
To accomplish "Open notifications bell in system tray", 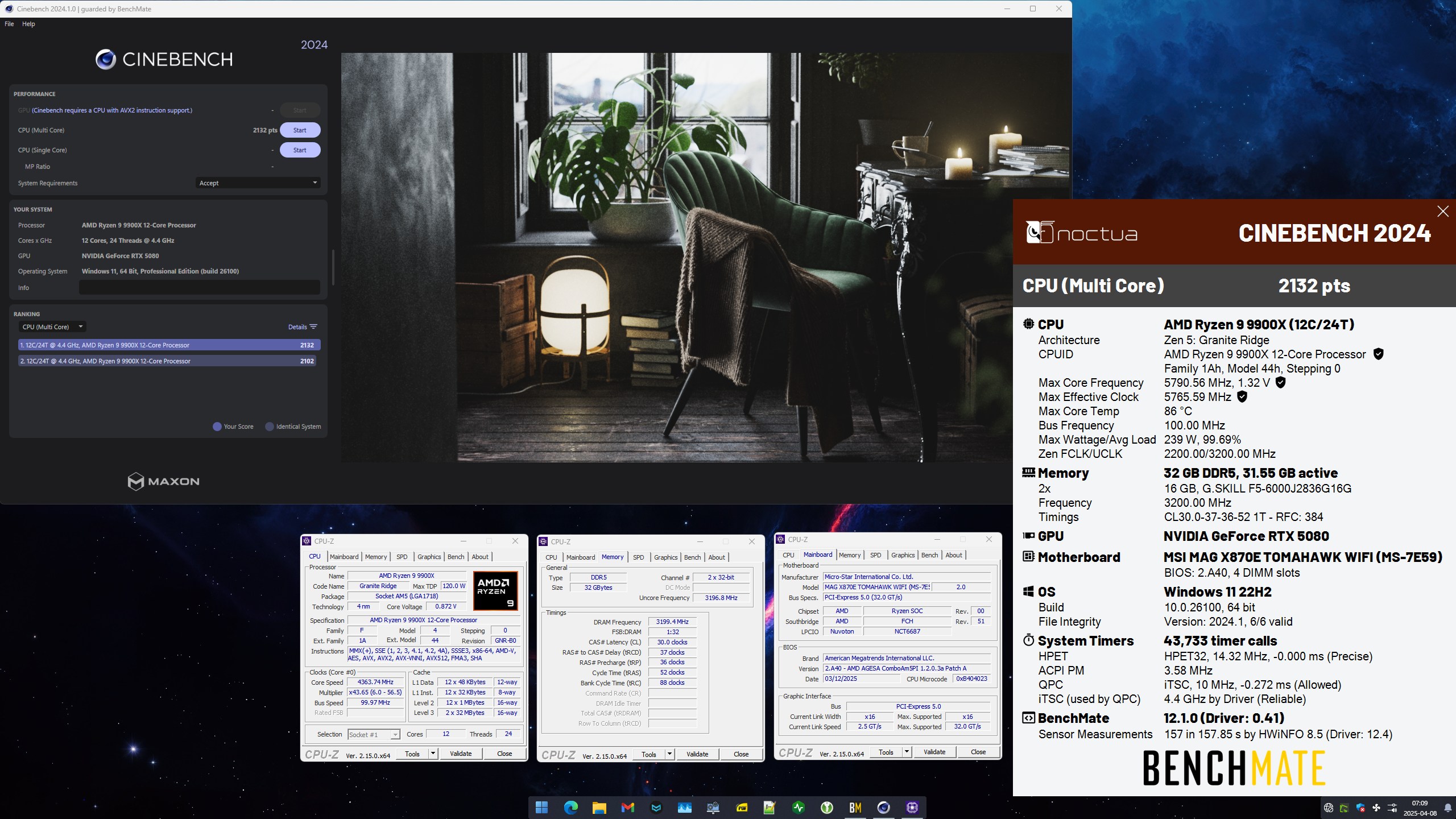I will [1447, 808].
